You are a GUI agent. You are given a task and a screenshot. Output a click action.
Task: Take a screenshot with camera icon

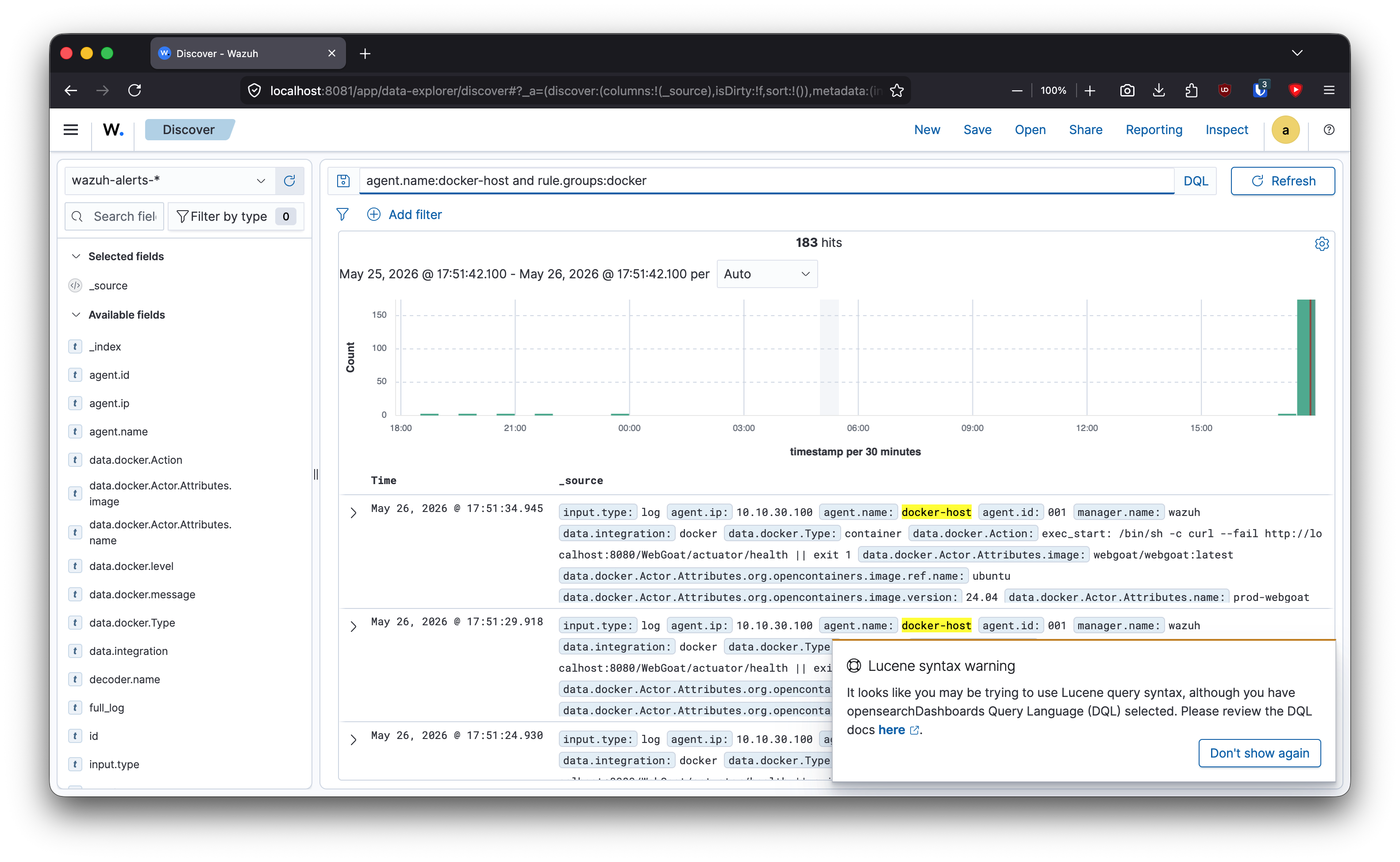pos(1127,90)
